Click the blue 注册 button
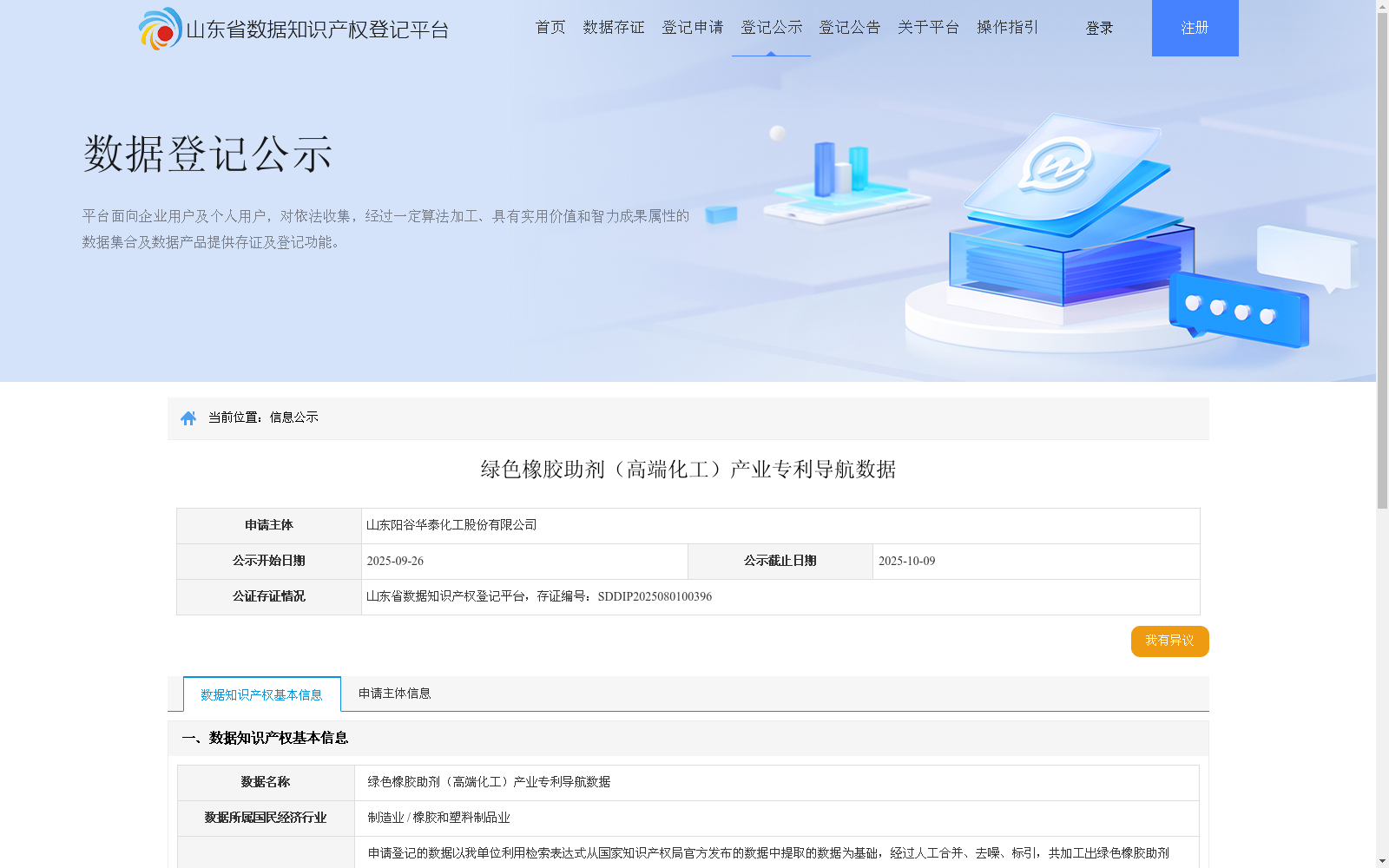Image resolution: width=1389 pixels, height=868 pixels. (x=1195, y=28)
